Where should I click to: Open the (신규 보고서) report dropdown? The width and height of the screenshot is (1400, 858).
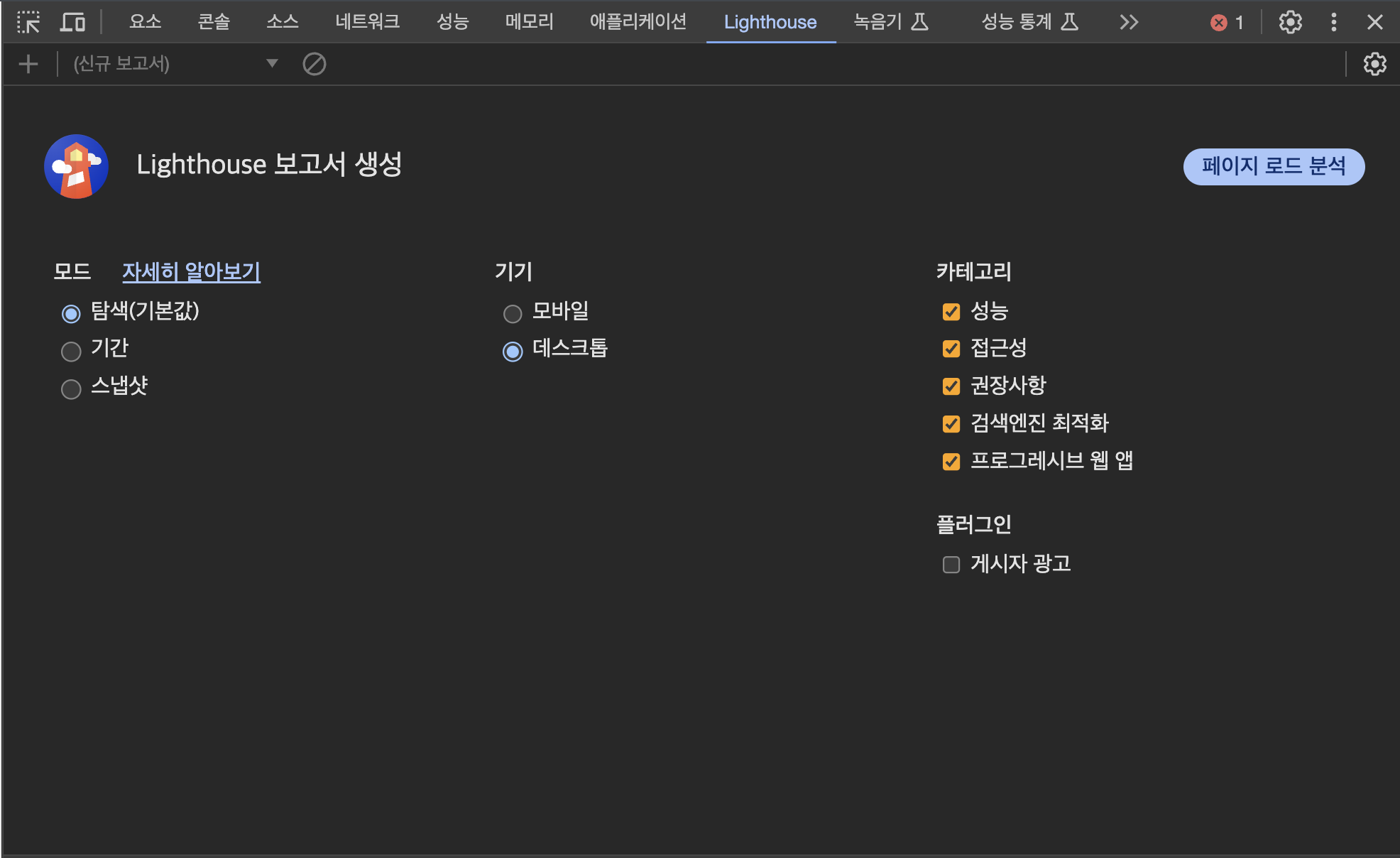(x=175, y=64)
